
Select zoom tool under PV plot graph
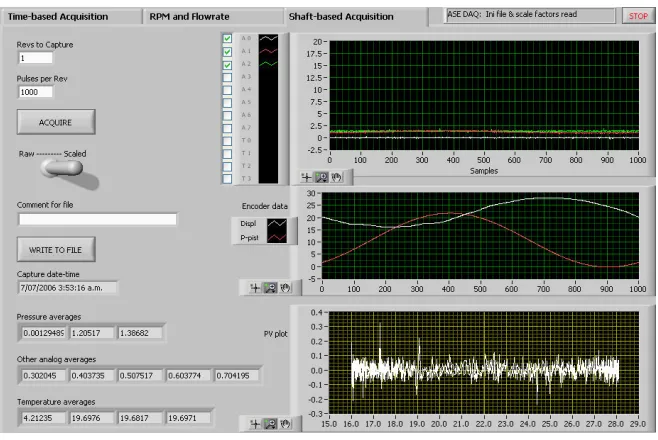point(270,424)
